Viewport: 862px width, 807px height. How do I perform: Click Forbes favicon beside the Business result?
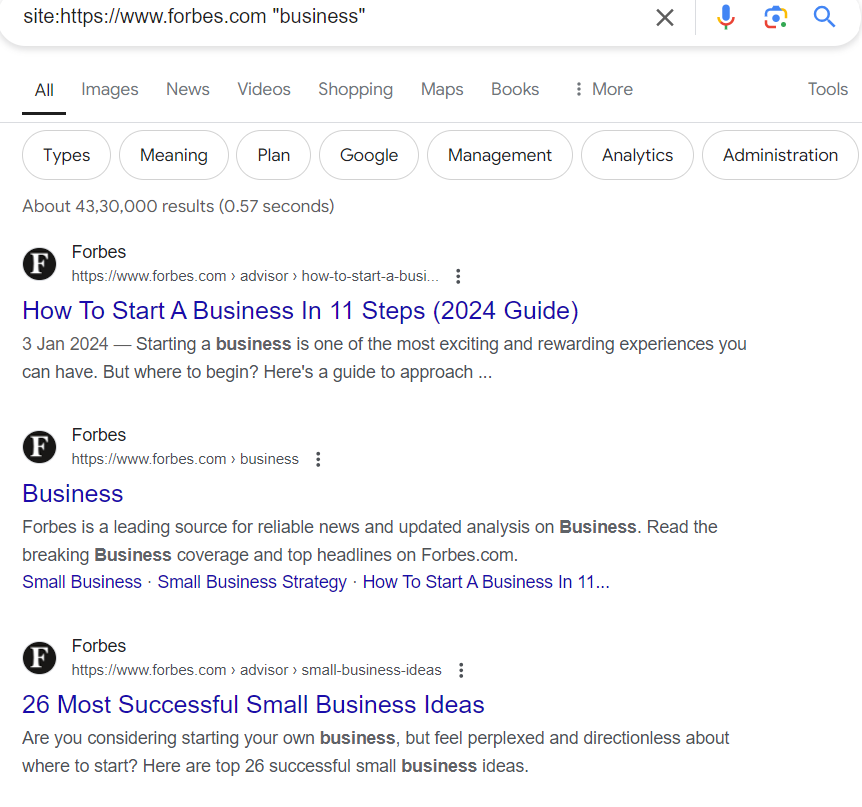coord(40,447)
